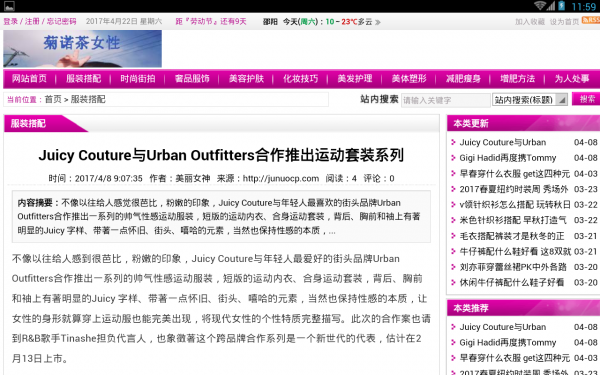
Task: Tap the battery status icon
Action: coord(562,6)
